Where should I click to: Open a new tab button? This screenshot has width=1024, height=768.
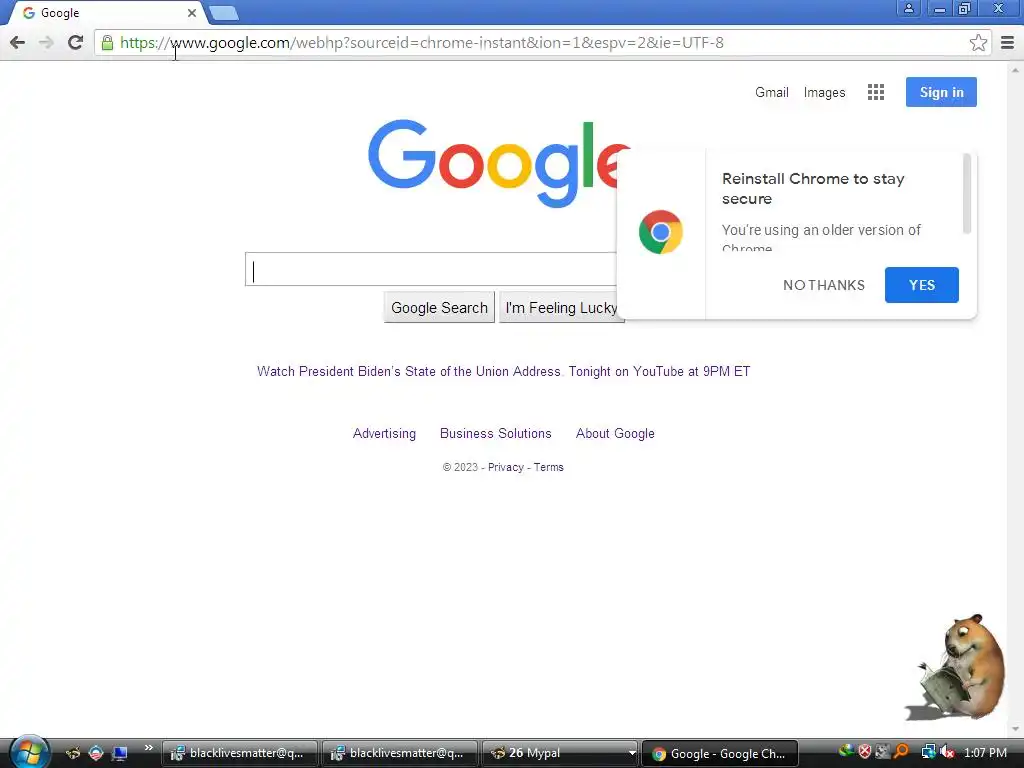[x=224, y=12]
